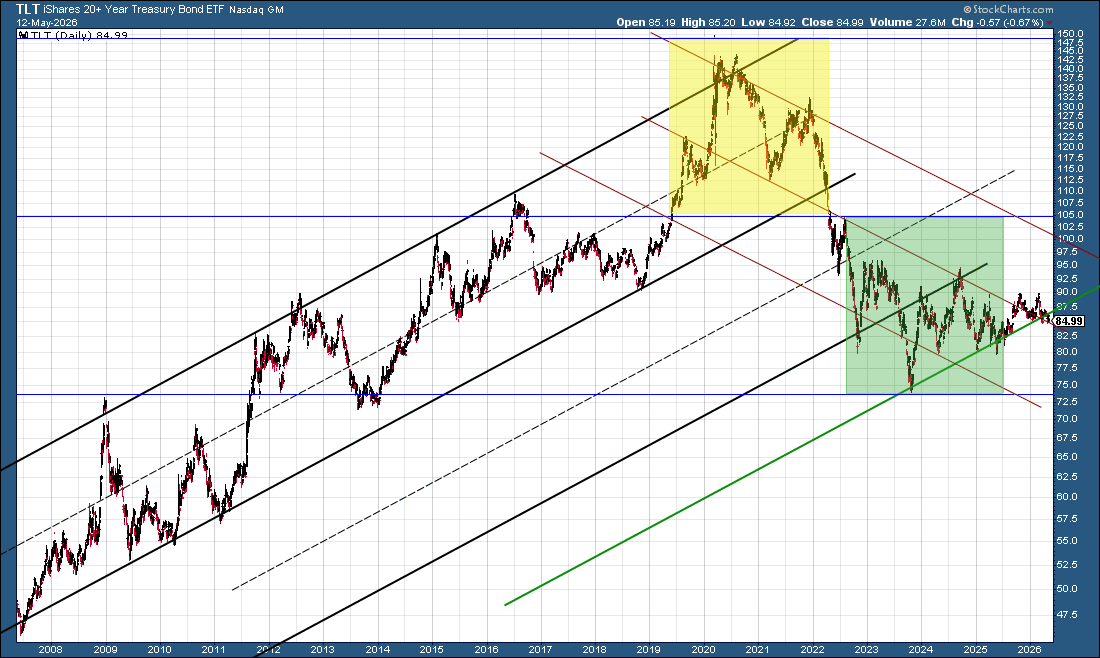This screenshot has width=1100, height=658.
Task: Click the 120.0 price axis label
Action: click(1071, 147)
